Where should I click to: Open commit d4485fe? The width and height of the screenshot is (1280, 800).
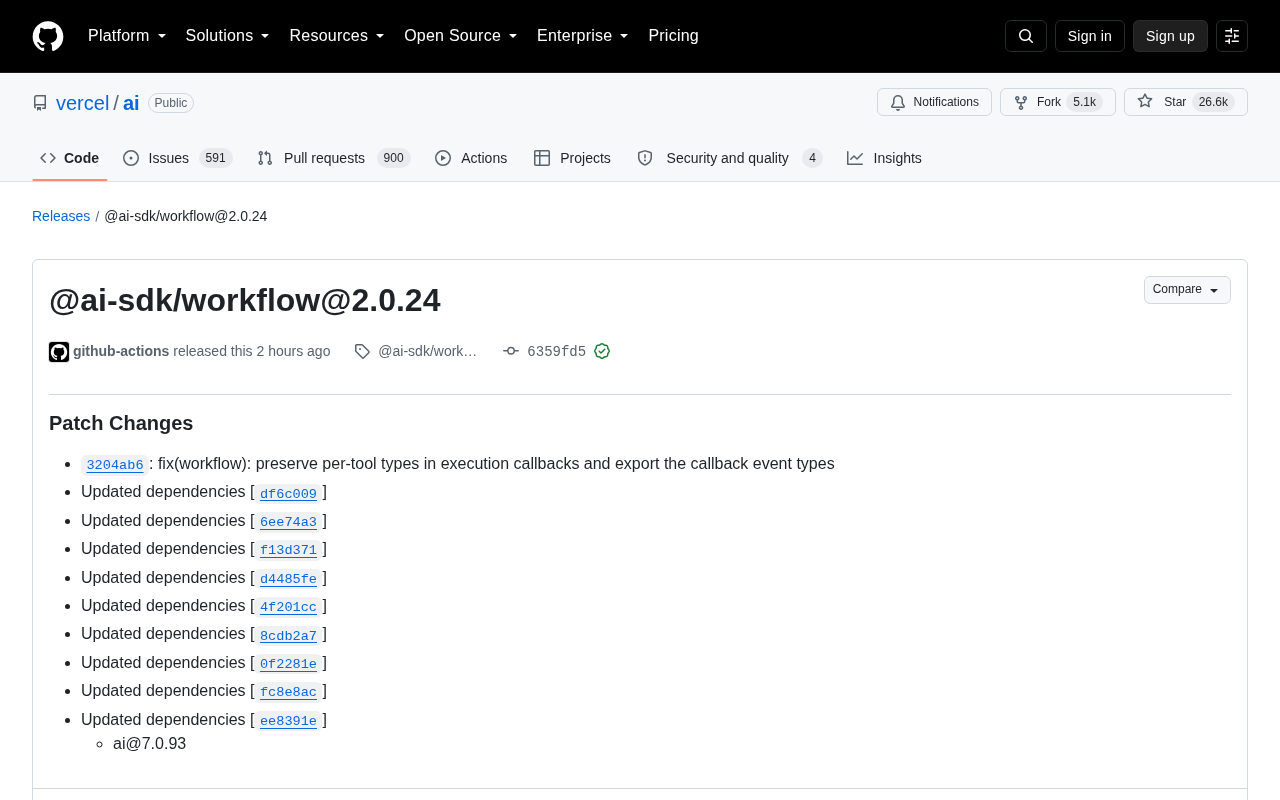pos(288,579)
